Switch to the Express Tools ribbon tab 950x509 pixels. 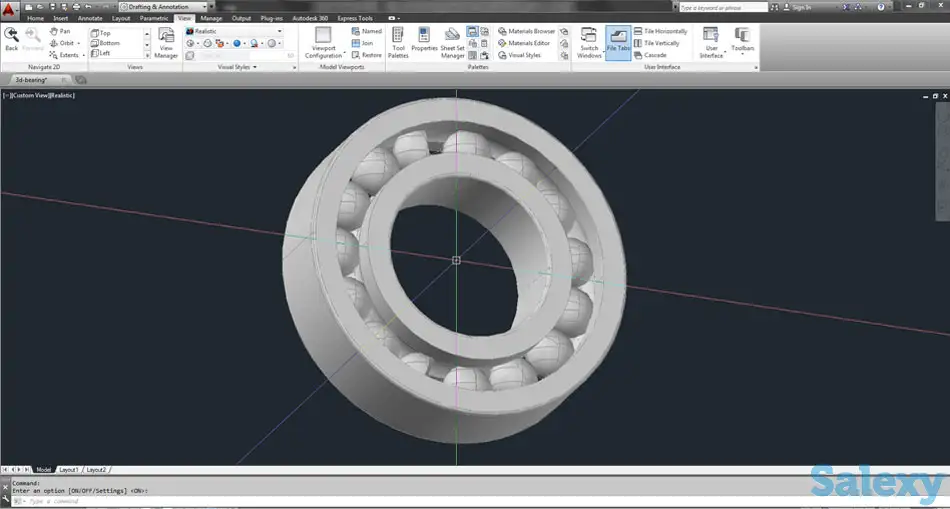click(355, 18)
